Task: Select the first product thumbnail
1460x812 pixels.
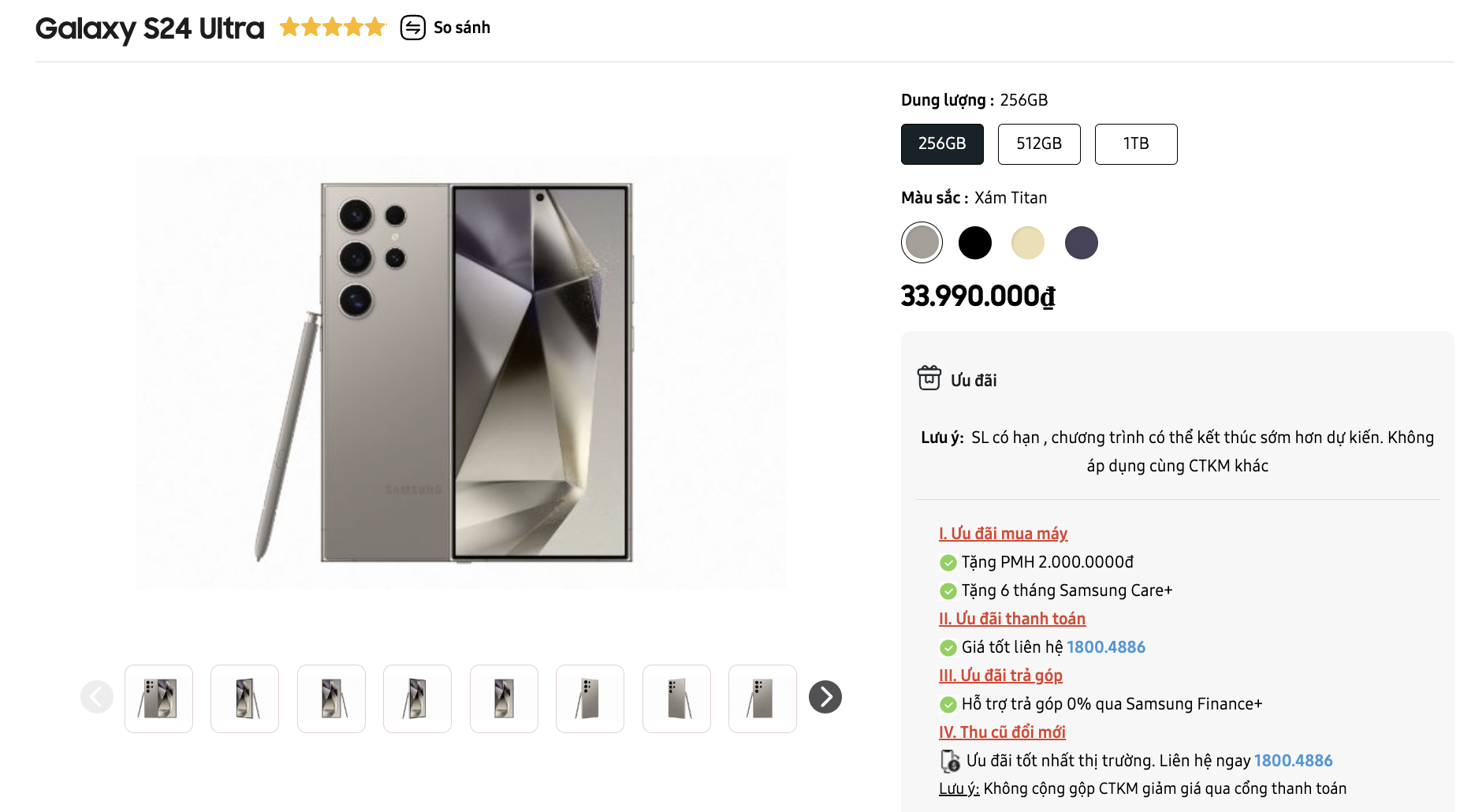Action: pyautogui.click(x=158, y=698)
